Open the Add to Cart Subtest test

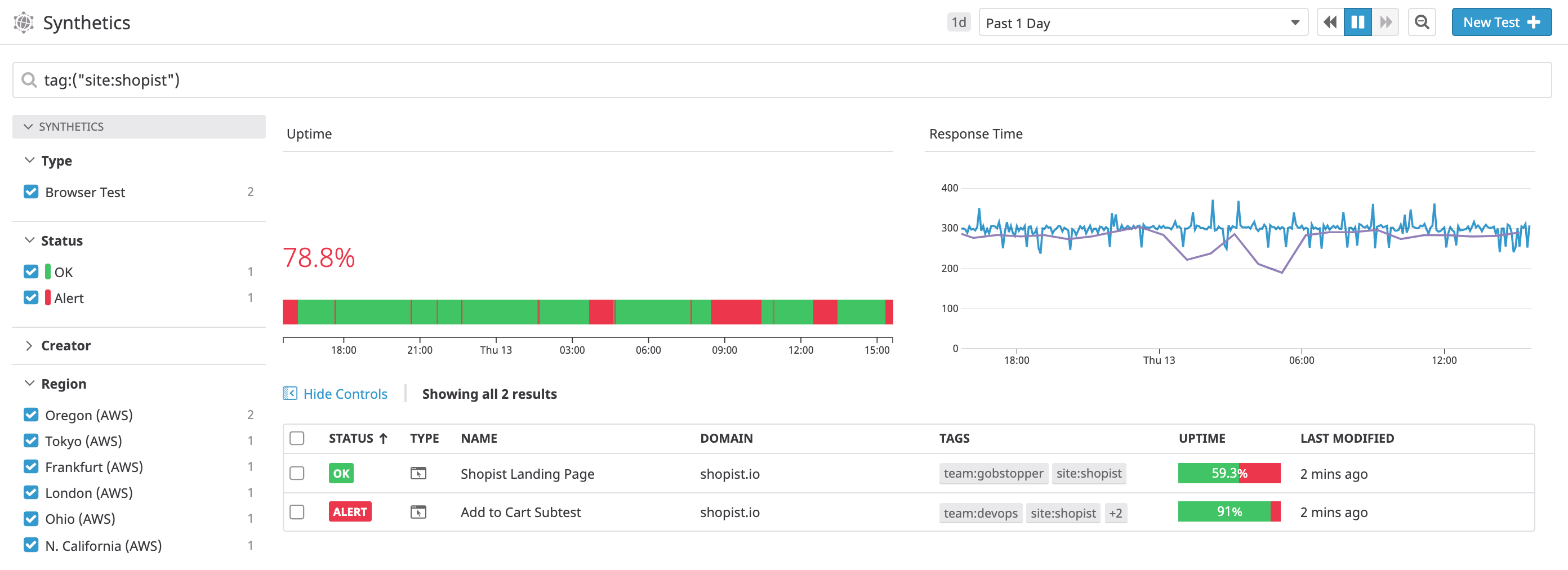(x=520, y=512)
